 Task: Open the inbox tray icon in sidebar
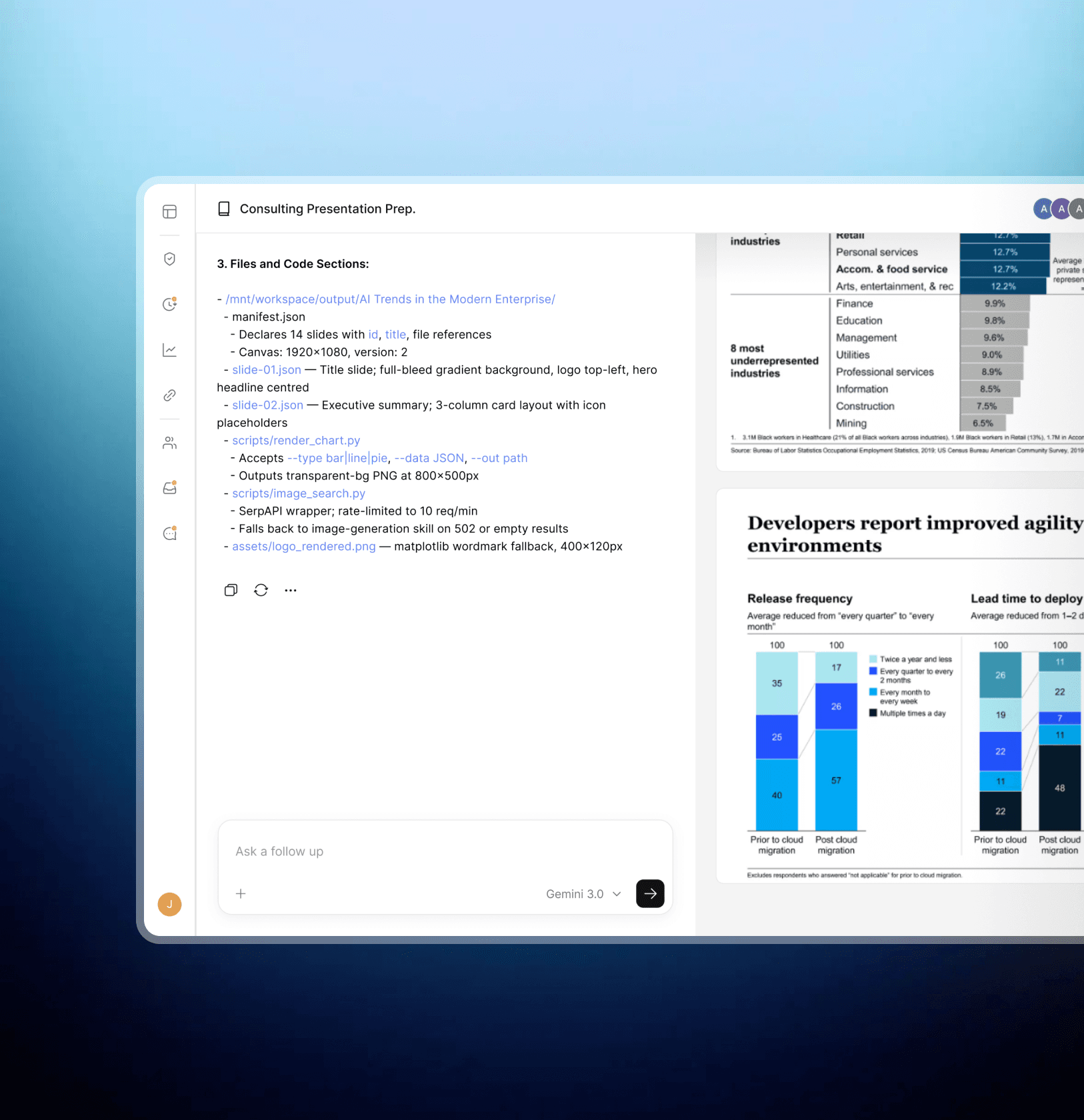pos(169,488)
